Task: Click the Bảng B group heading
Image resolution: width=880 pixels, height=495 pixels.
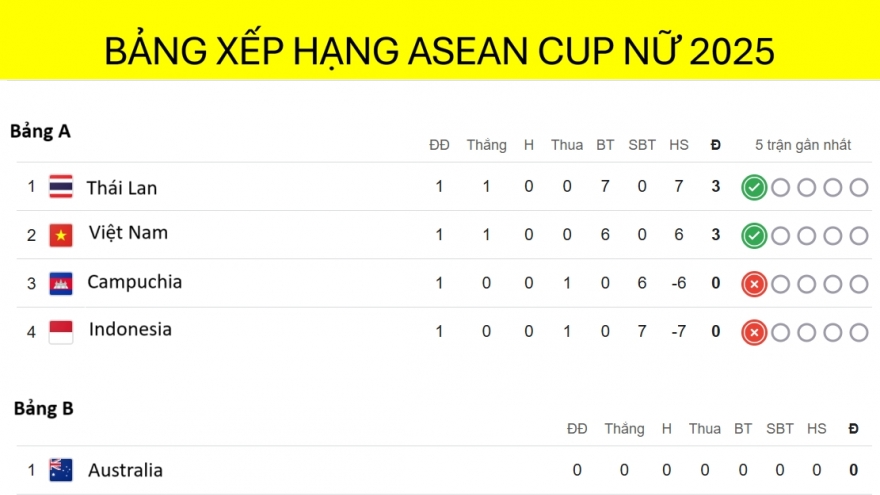Action: tap(43, 408)
